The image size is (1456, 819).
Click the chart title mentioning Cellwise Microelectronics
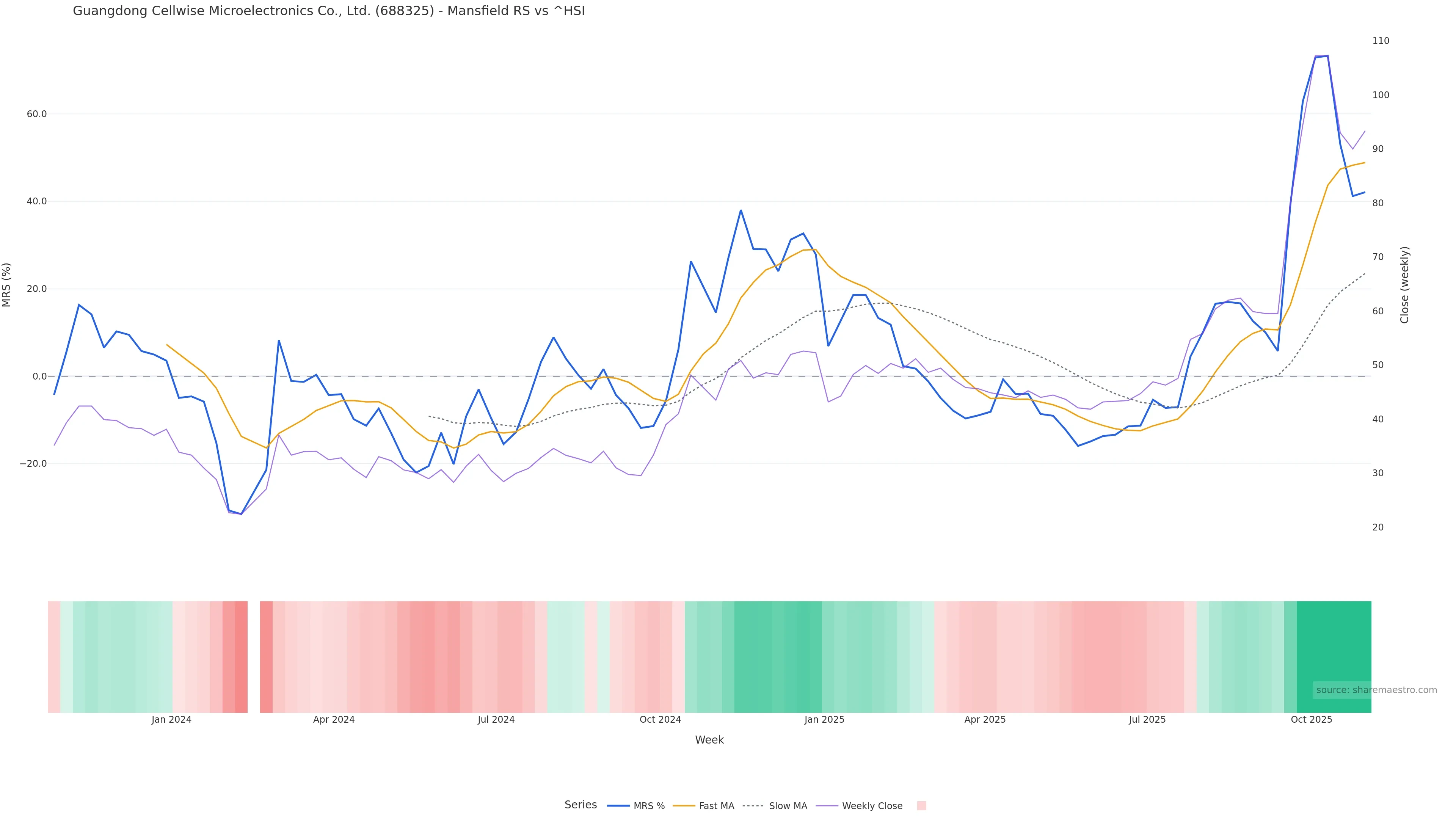[x=328, y=11]
